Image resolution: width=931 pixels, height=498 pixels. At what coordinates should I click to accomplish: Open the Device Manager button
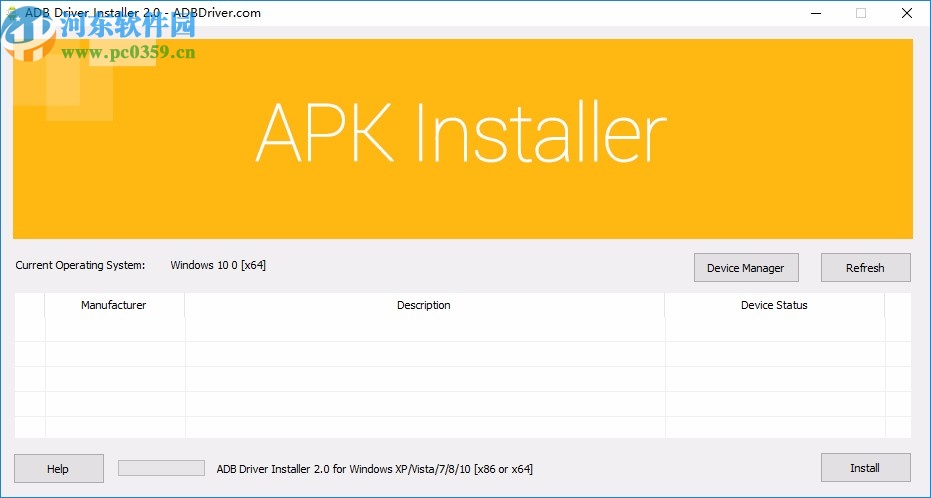coord(746,268)
